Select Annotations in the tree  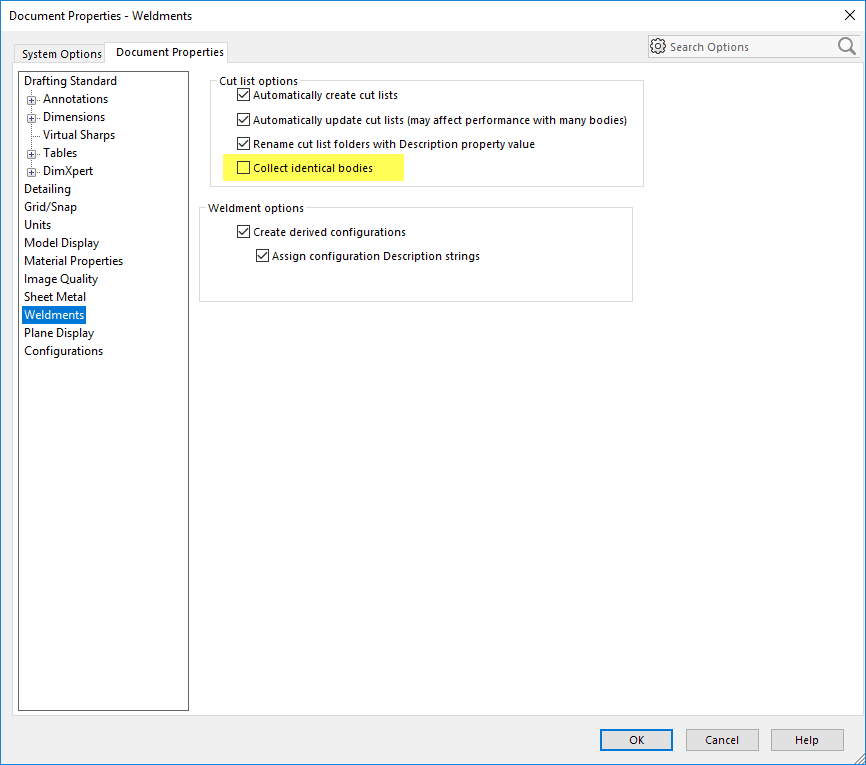tap(76, 99)
